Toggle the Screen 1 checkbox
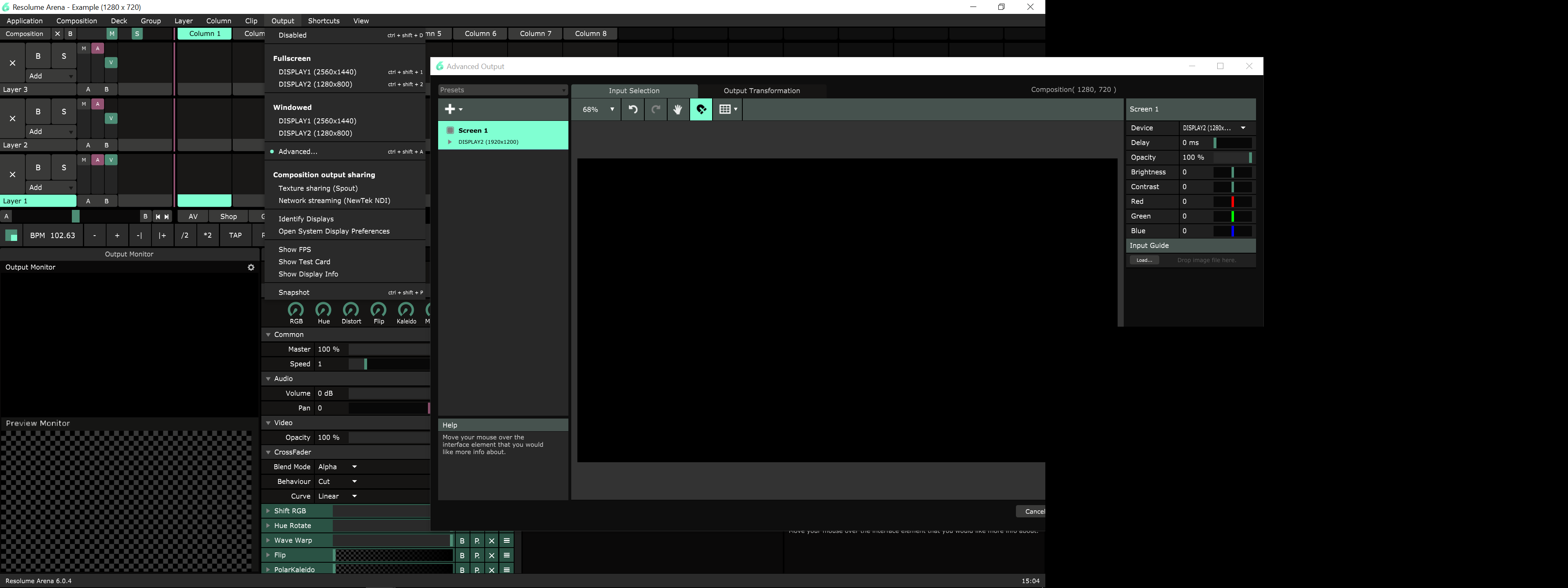The image size is (1568, 588). click(x=450, y=130)
